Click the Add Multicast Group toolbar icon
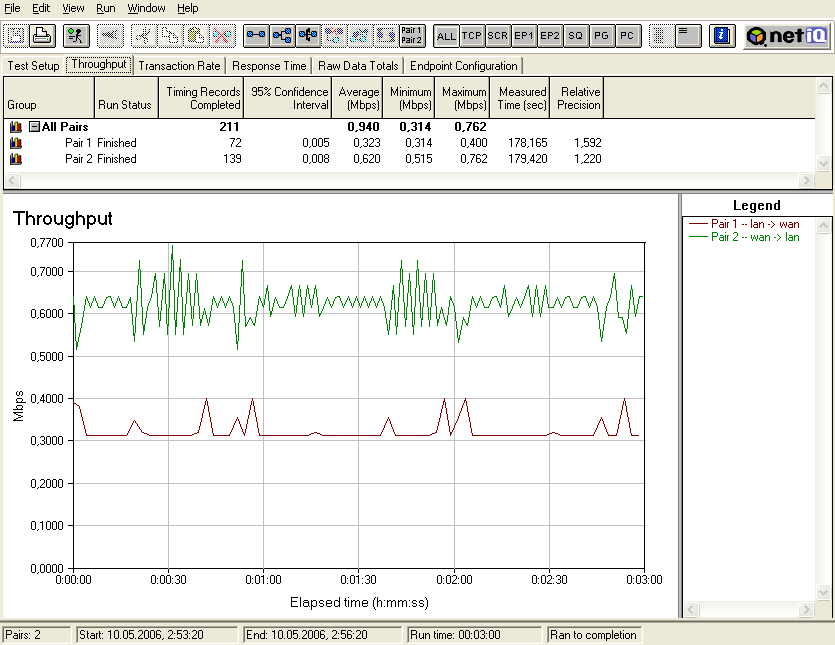 [x=282, y=35]
